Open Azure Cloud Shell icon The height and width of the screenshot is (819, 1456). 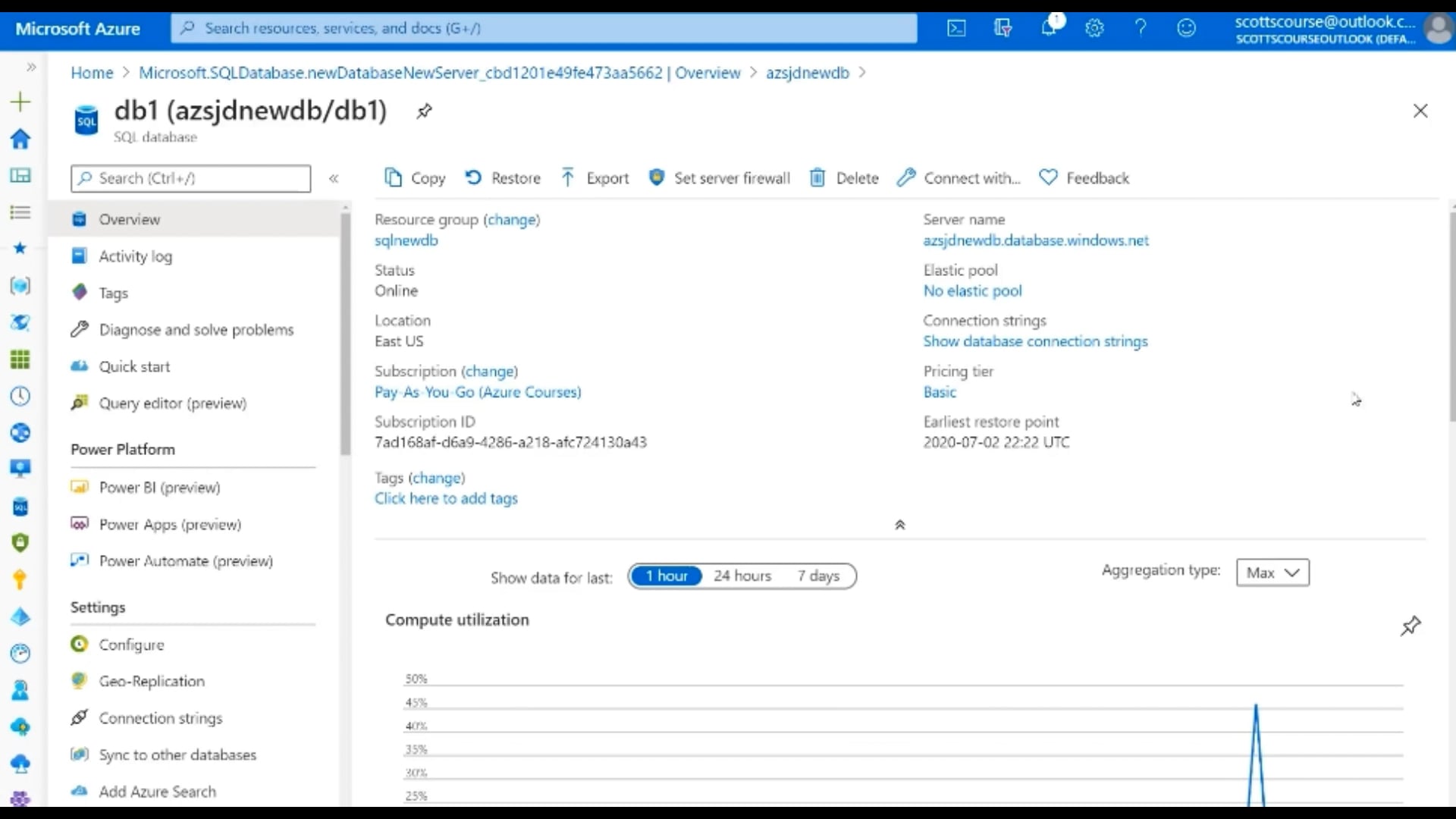pos(956,28)
